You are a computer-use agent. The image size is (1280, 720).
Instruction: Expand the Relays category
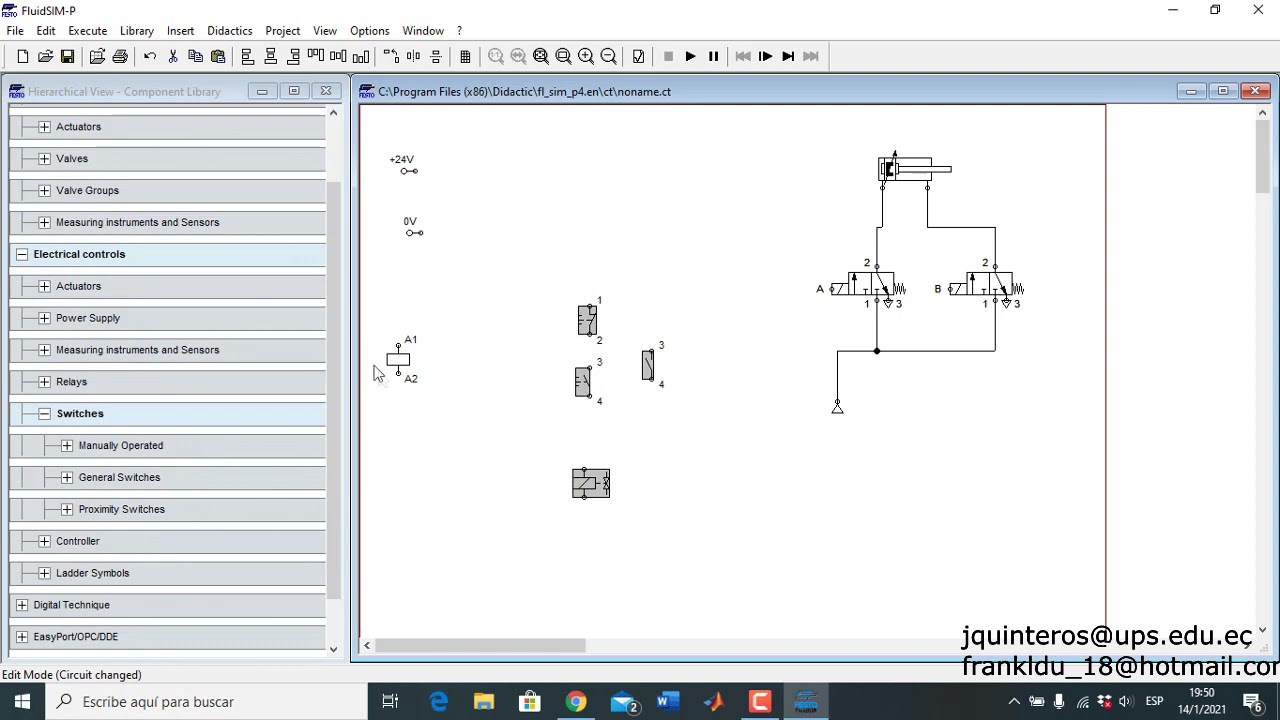[44, 382]
